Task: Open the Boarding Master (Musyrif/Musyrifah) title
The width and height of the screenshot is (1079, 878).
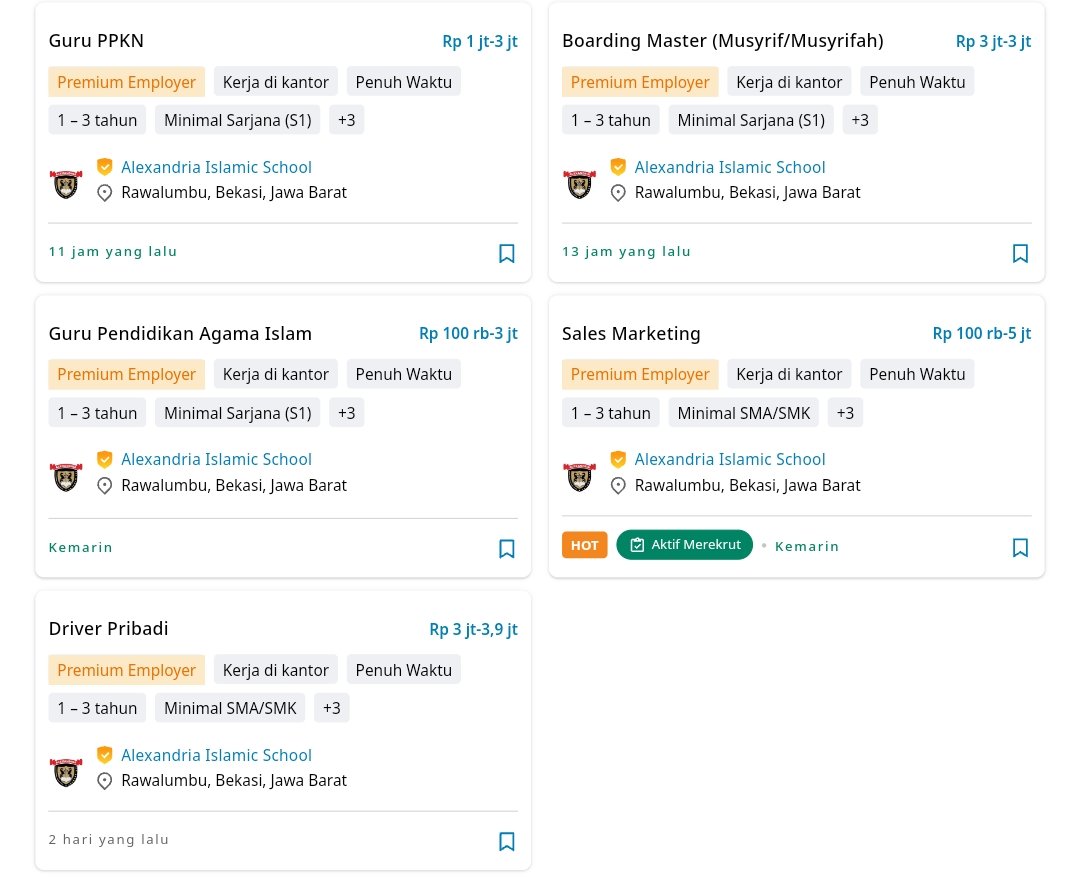Action: point(723,41)
